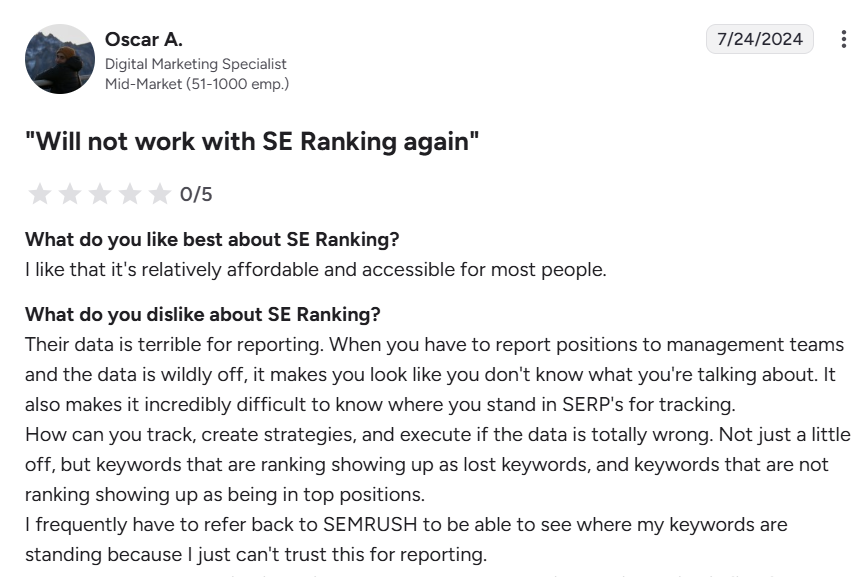Select the SEMRUSH mention in the review text
This screenshot has height=577, width=859.
(370, 524)
